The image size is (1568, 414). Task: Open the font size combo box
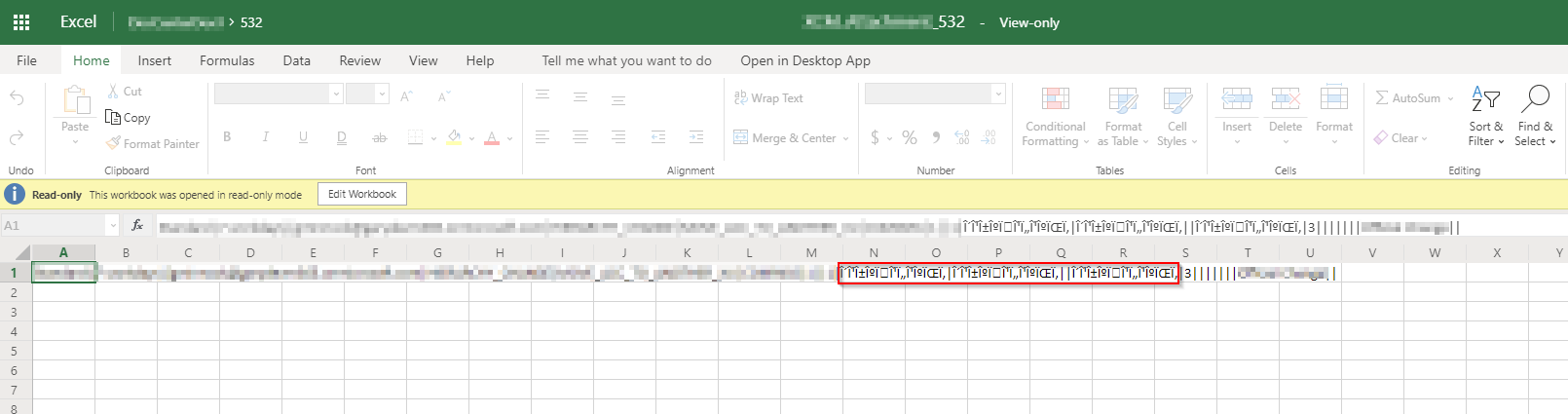click(x=367, y=94)
